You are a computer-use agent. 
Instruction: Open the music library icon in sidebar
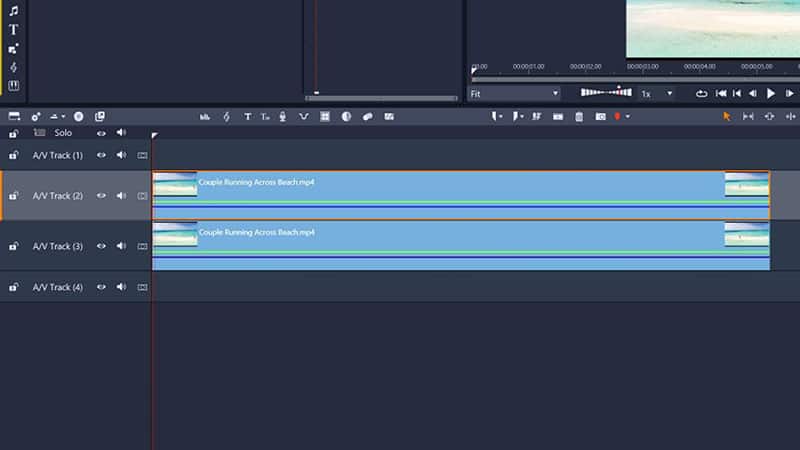pos(14,11)
